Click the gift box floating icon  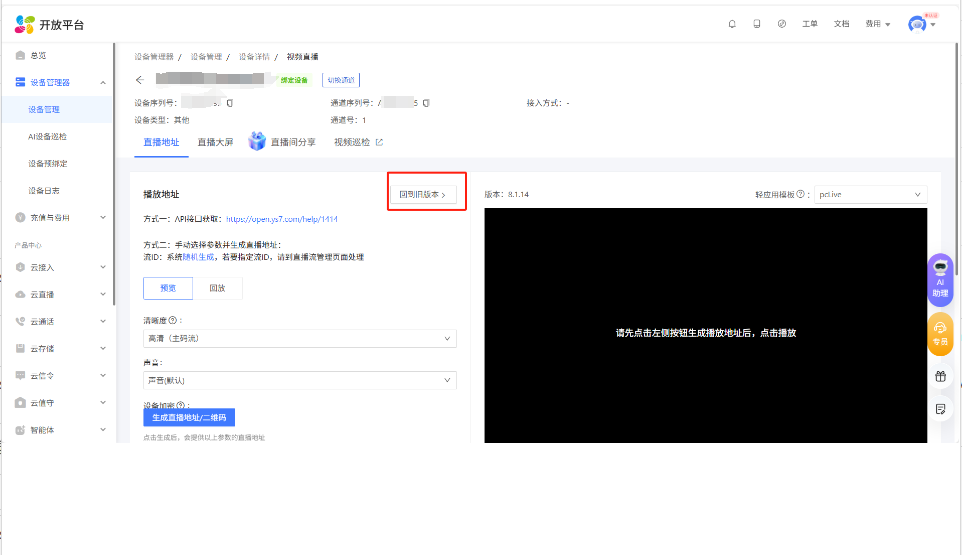pyautogui.click(x=940, y=377)
